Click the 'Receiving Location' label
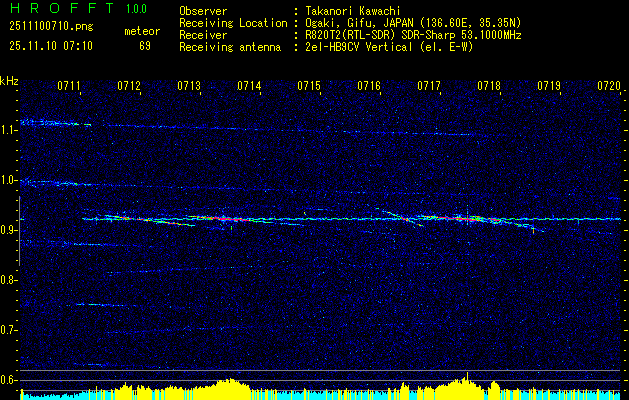The height and width of the screenshot is (400, 629). pos(233,23)
